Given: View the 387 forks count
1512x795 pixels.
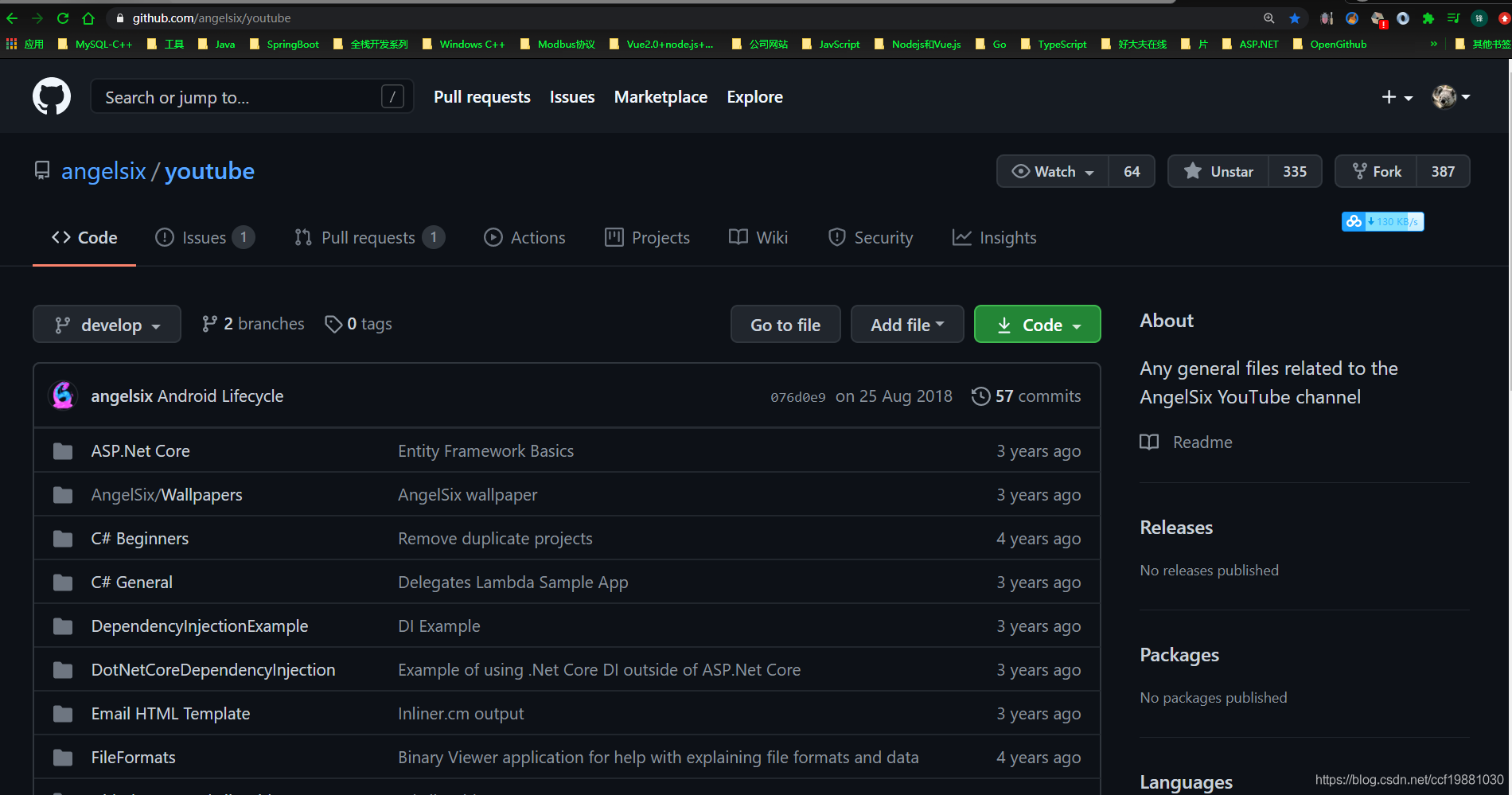Looking at the screenshot, I should point(1443,171).
